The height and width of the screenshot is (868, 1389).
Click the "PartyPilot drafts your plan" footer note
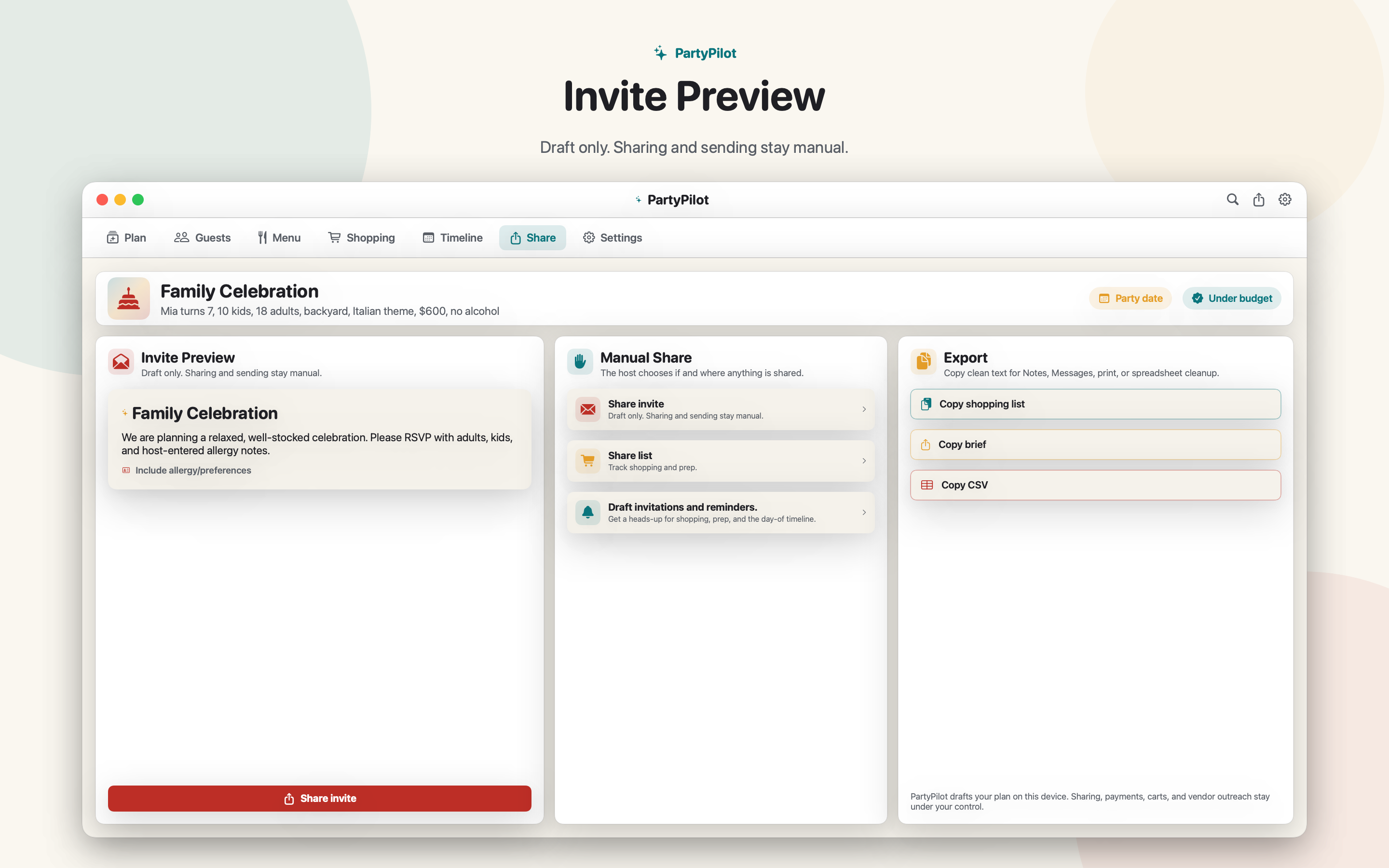pyautogui.click(x=1090, y=801)
